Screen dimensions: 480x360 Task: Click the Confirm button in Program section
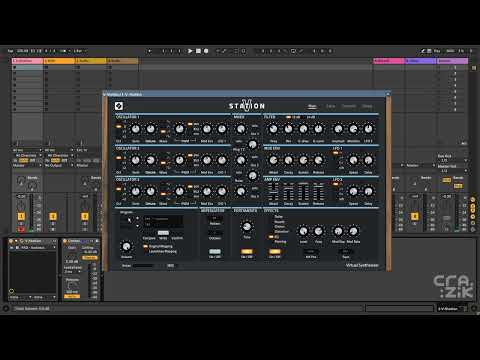pyautogui.click(x=177, y=238)
